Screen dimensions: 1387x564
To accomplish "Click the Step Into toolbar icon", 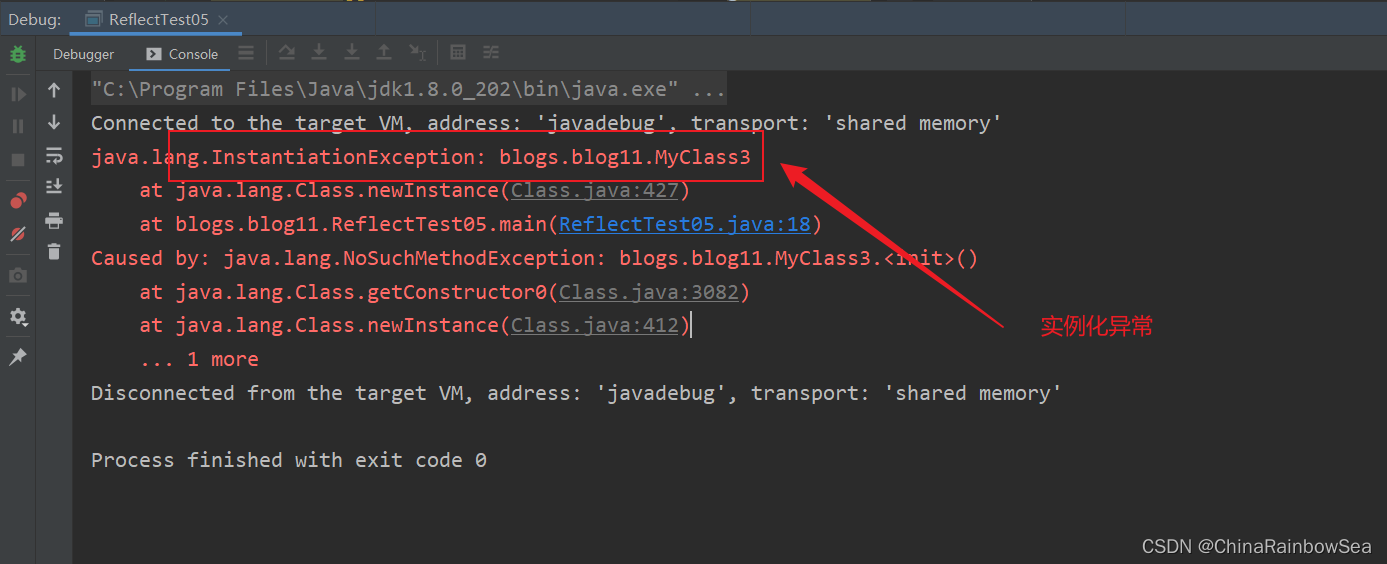I will coord(319,53).
